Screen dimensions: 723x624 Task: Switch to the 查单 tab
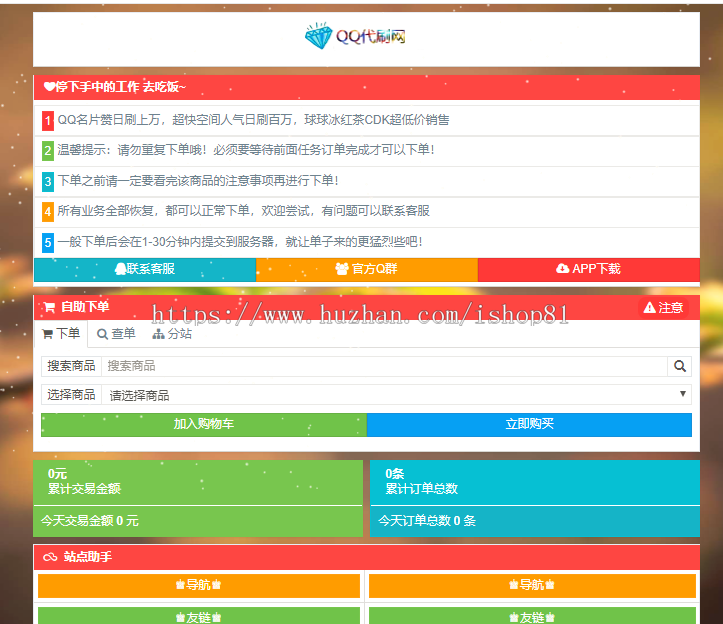coord(116,333)
